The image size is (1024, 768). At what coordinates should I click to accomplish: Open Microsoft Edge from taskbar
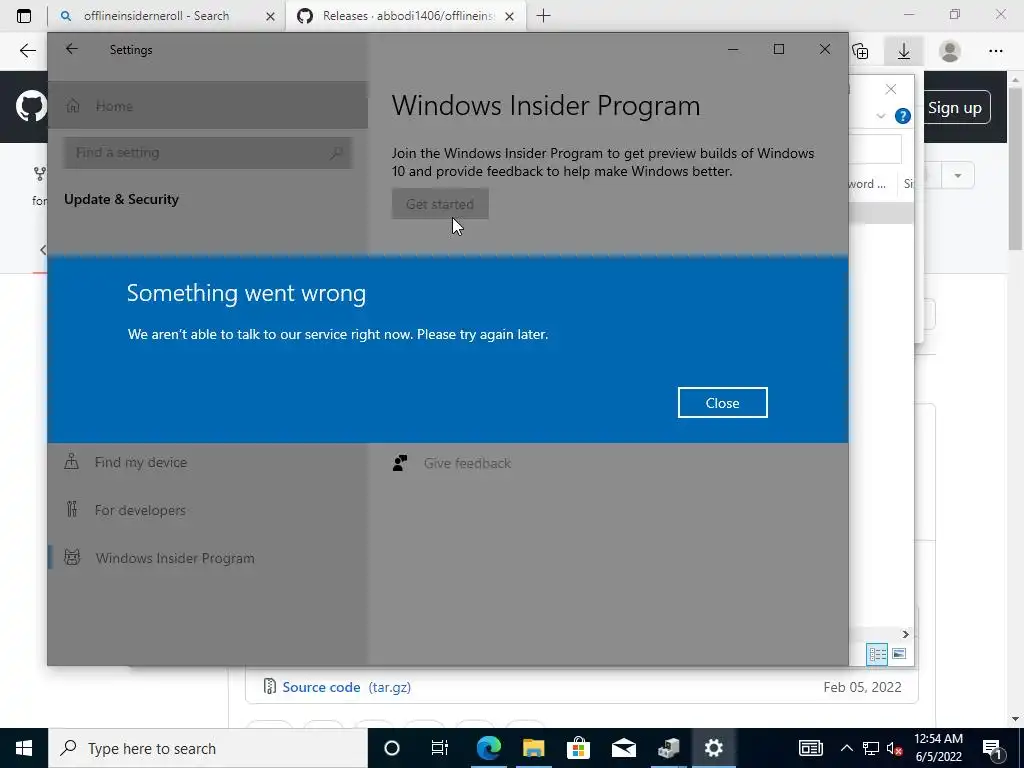[488, 748]
